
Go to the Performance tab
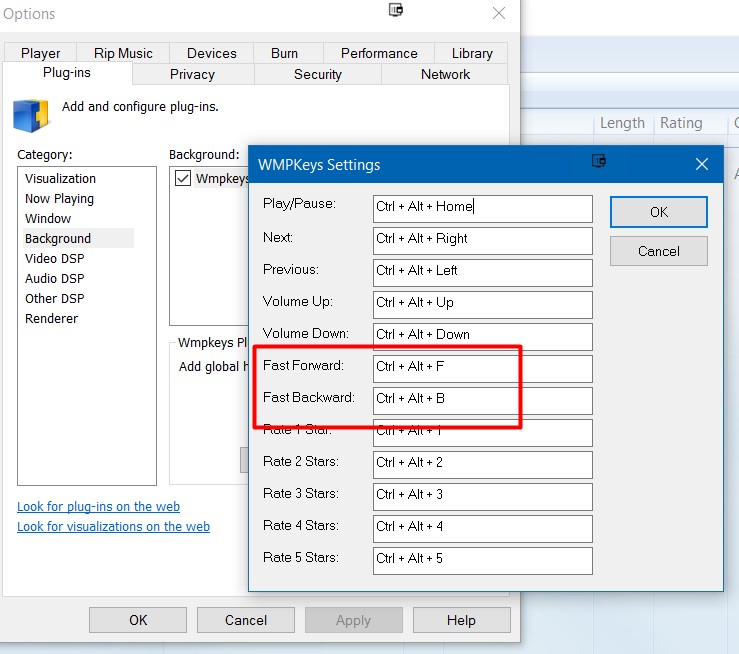pos(379,53)
